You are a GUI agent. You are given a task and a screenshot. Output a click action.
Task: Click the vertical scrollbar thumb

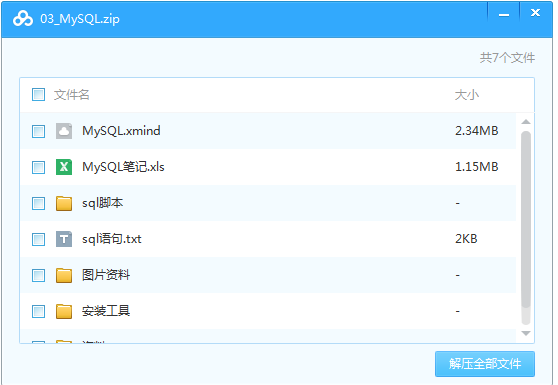click(526, 220)
